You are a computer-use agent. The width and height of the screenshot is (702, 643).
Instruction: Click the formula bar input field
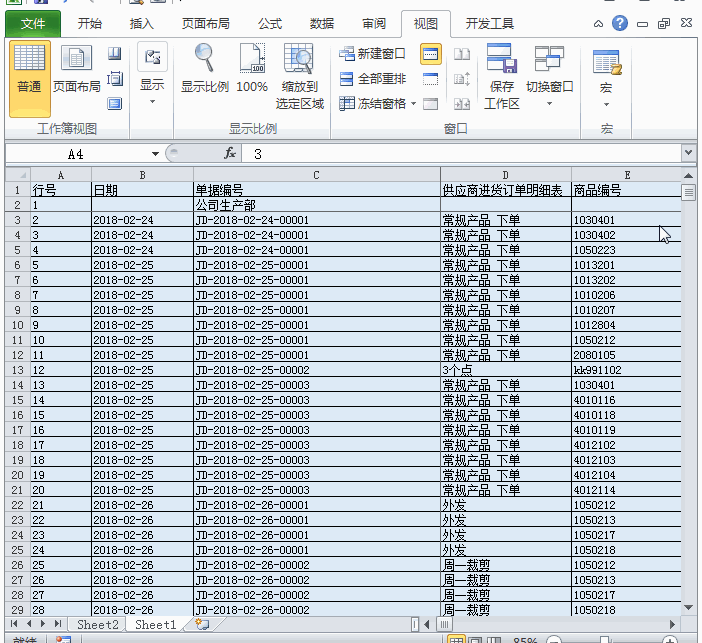(x=461, y=154)
